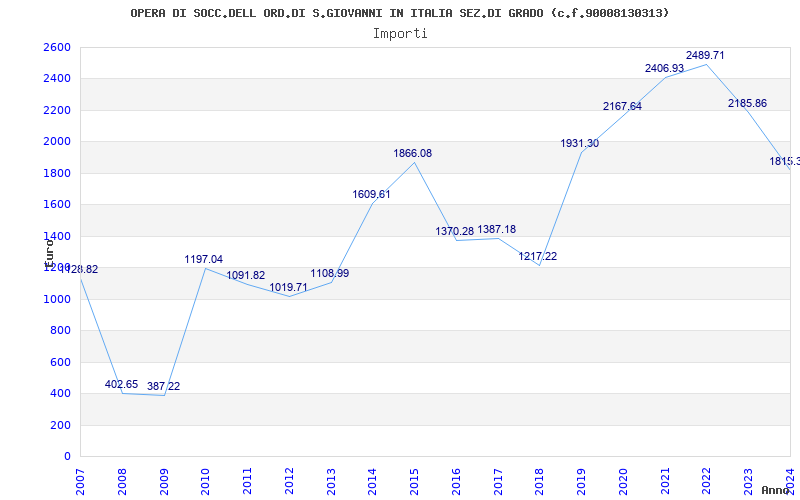Click the y-axis tick 0
The image size is (800, 500).
click(67, 456)
